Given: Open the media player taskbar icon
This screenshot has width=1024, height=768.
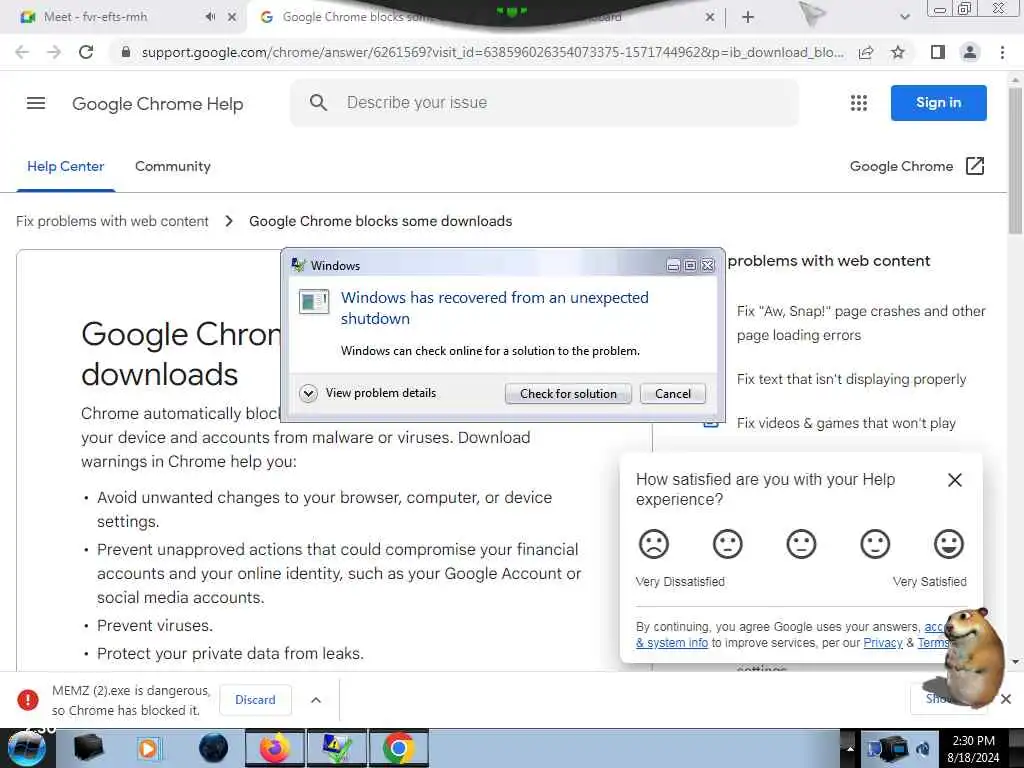Looking at the screenshot, I should (x=148, y=748).
